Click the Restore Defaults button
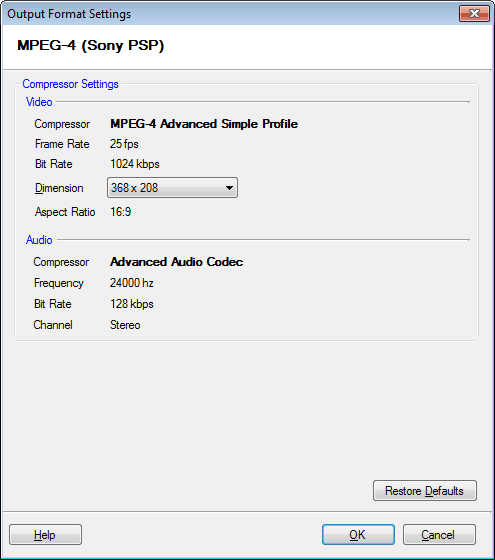This screenshot has width=495, height=560. [x=425, y=491]
